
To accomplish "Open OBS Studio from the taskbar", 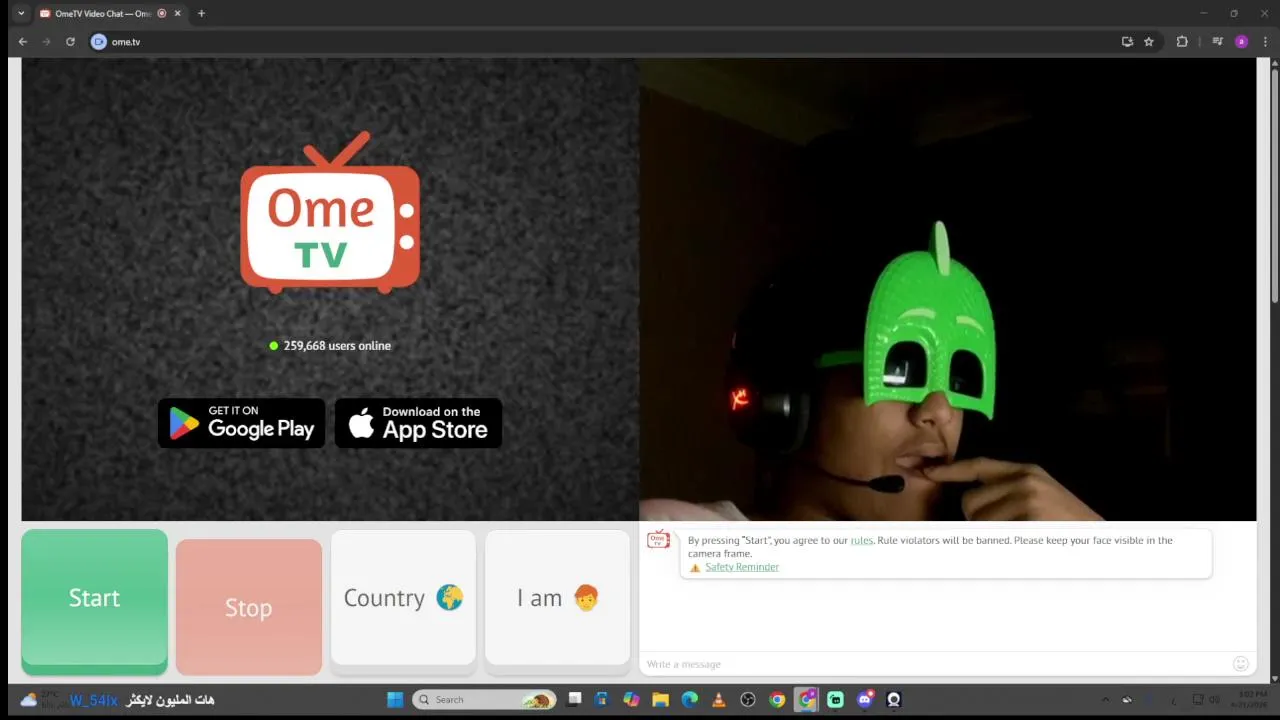I will tap(747, 700).
